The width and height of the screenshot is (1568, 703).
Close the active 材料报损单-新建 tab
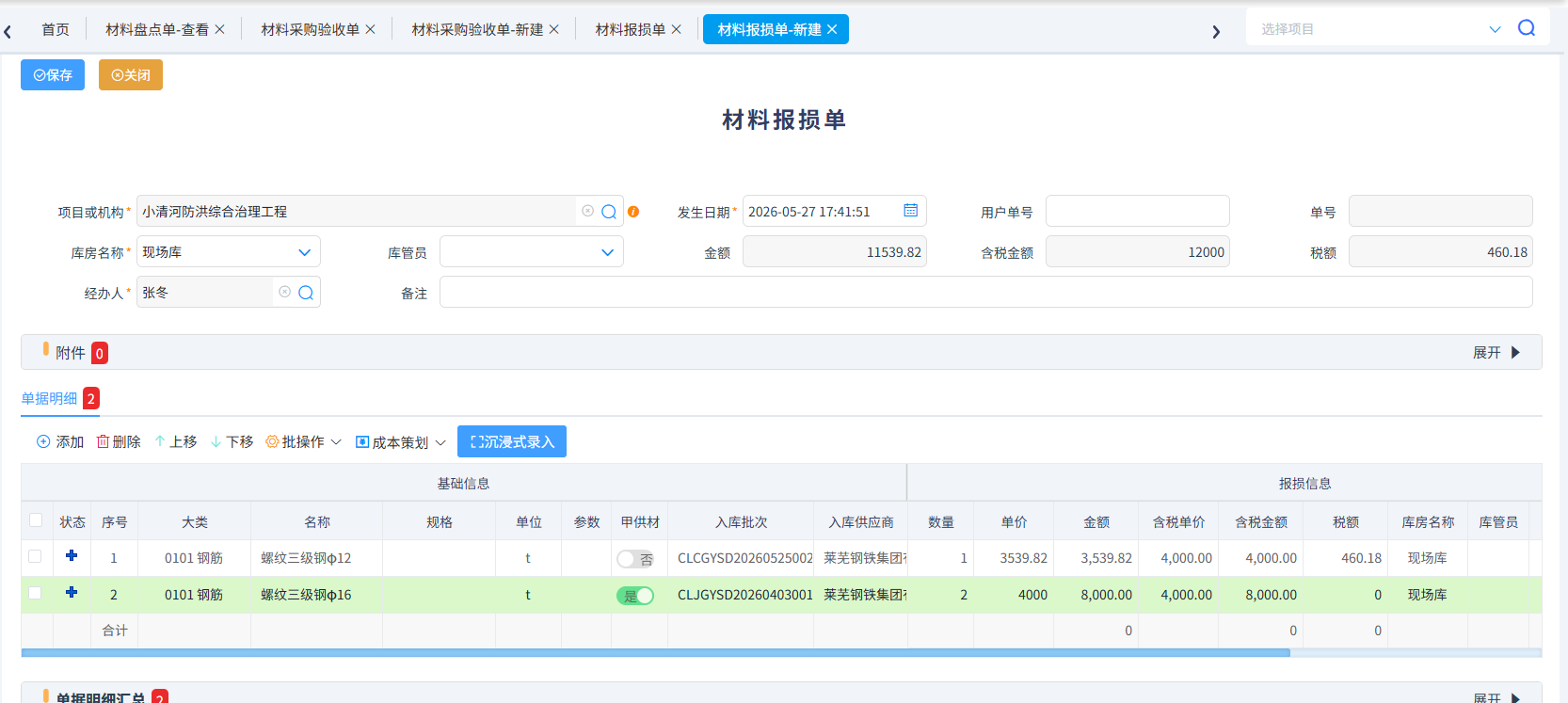832,29
